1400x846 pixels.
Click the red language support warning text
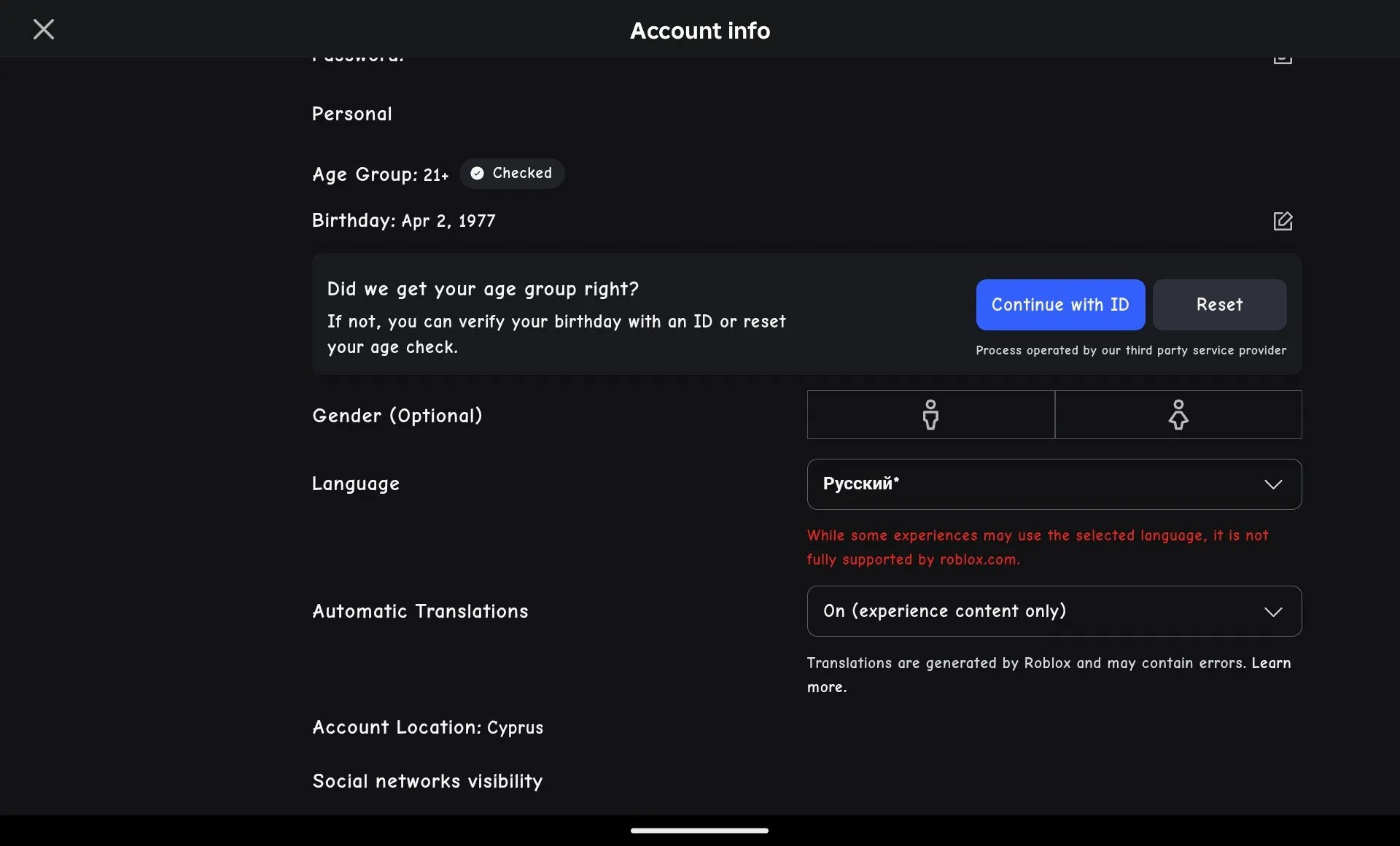(1038, 547)
